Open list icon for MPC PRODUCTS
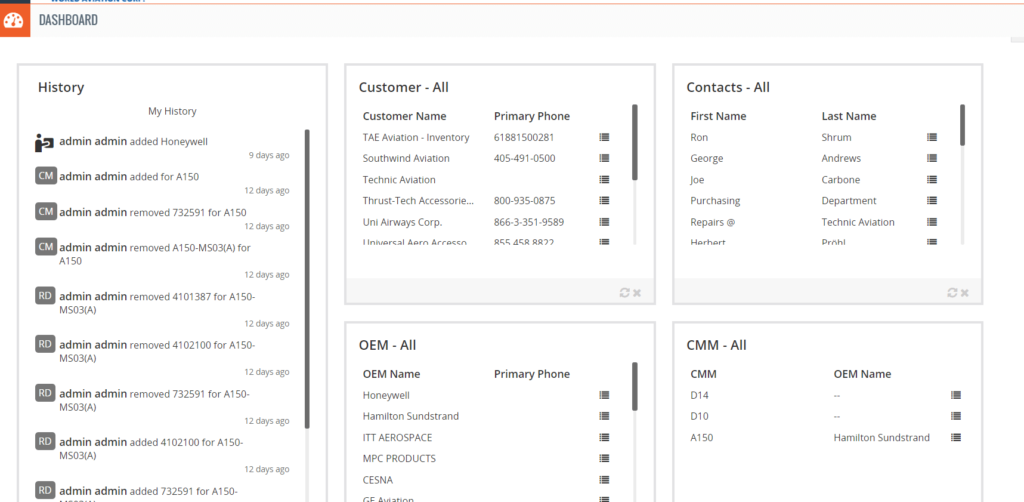 [x=604, y=458]
